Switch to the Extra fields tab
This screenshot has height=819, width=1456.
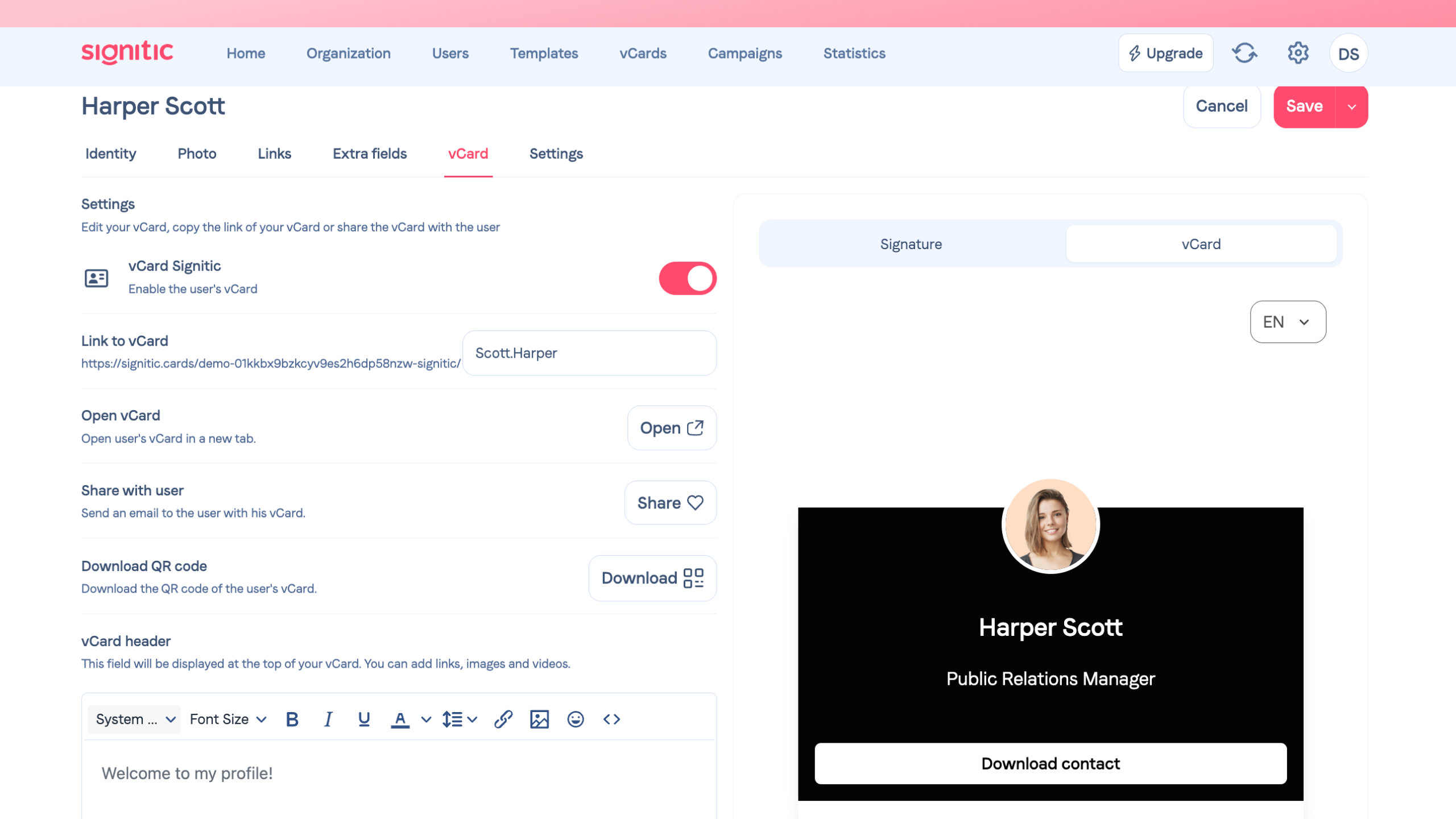coord(370,154)
